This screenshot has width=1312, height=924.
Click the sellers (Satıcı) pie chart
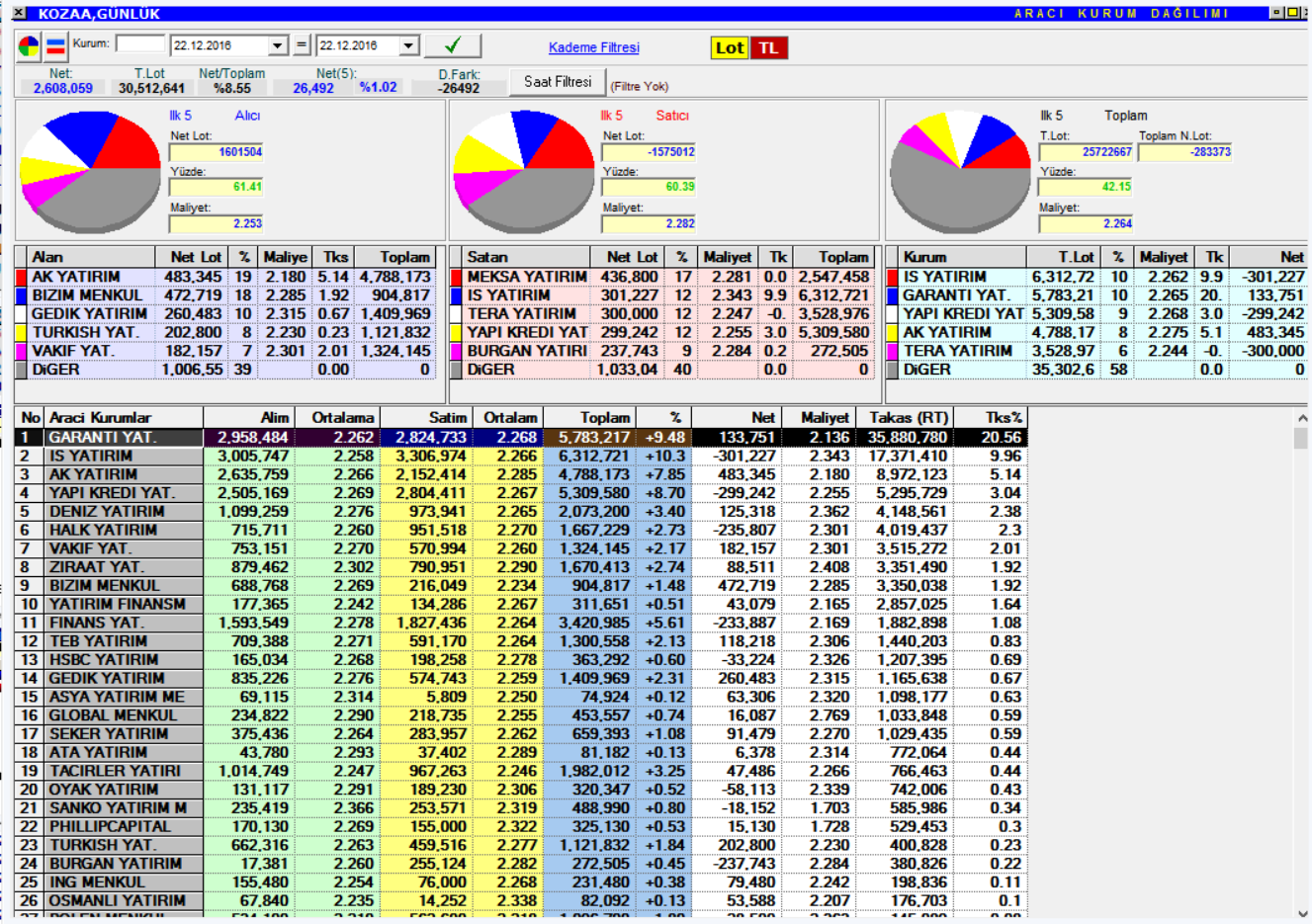pos(523,169)
